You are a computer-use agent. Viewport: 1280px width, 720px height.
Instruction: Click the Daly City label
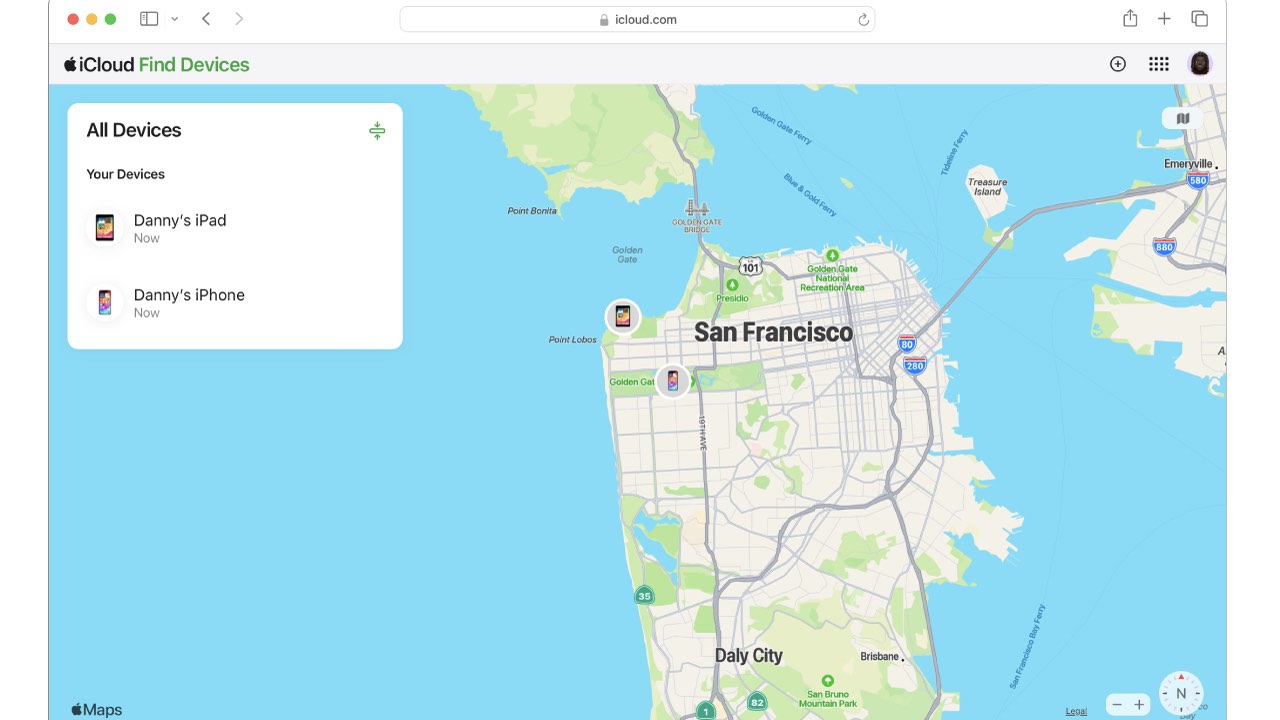[749, 656]
